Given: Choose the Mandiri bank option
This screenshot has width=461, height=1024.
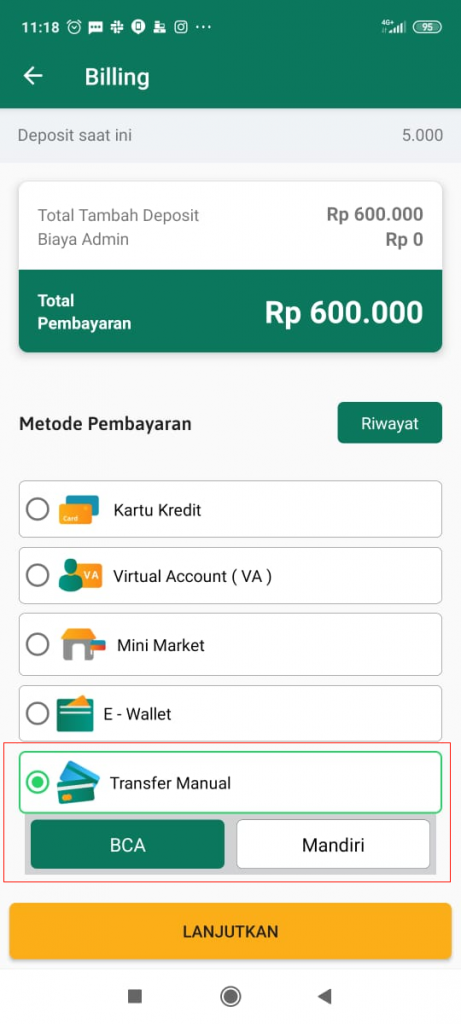Looking at the screenshot, I should tap(333, 844).
